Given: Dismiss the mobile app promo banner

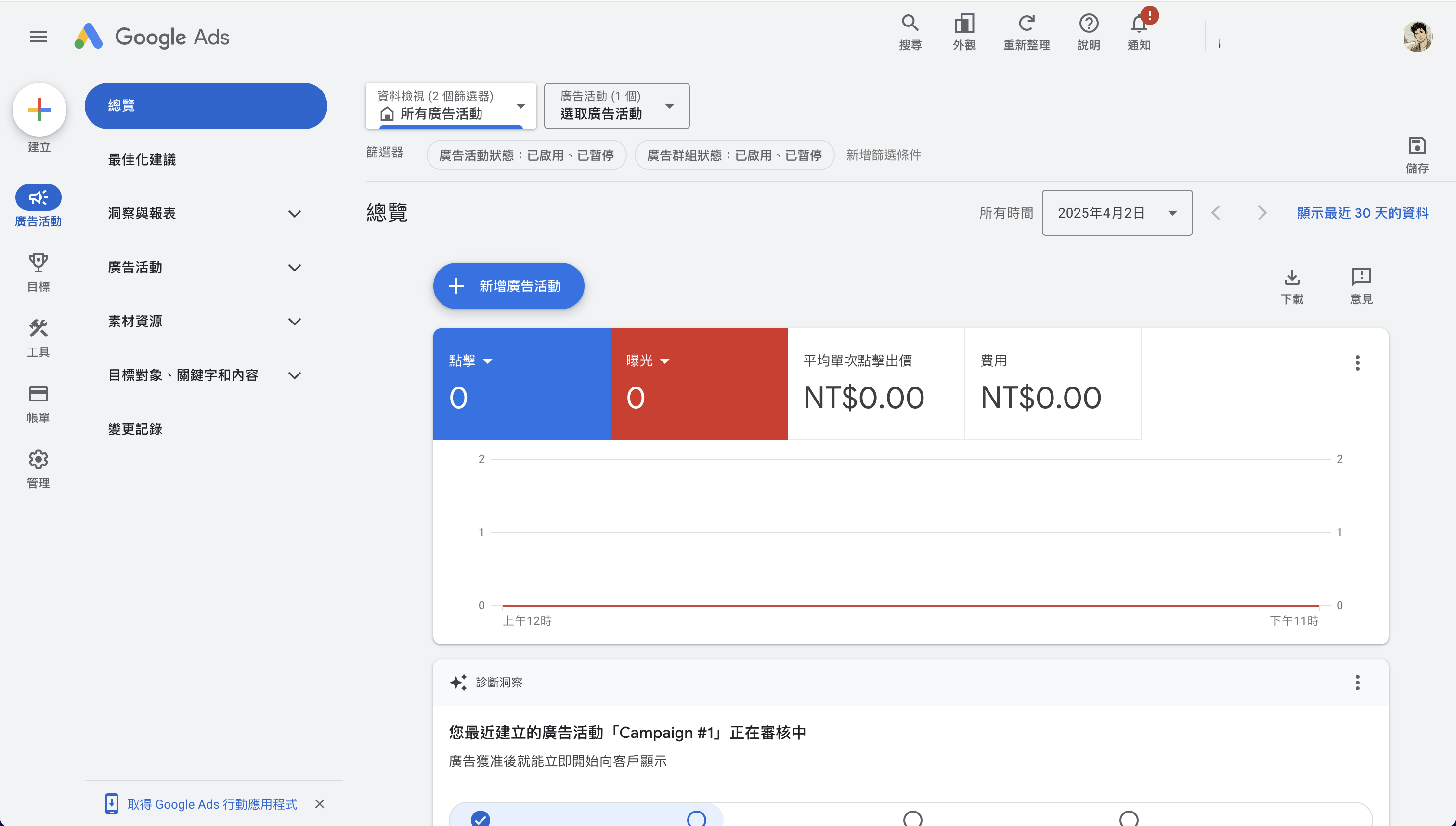Looking at the screenshot, I should coord(319,804).
